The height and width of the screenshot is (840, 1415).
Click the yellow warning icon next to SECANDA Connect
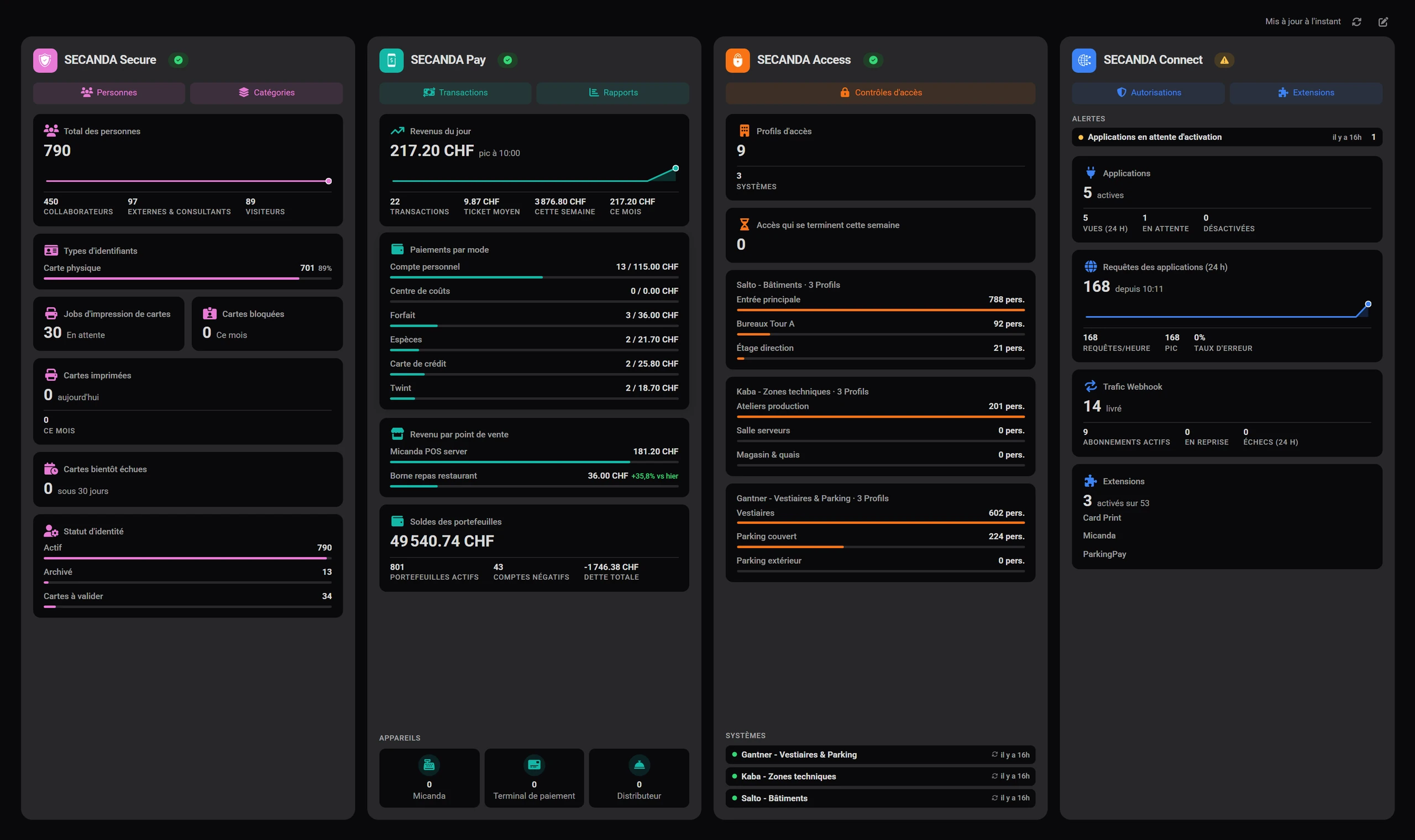coord(1224,60)
